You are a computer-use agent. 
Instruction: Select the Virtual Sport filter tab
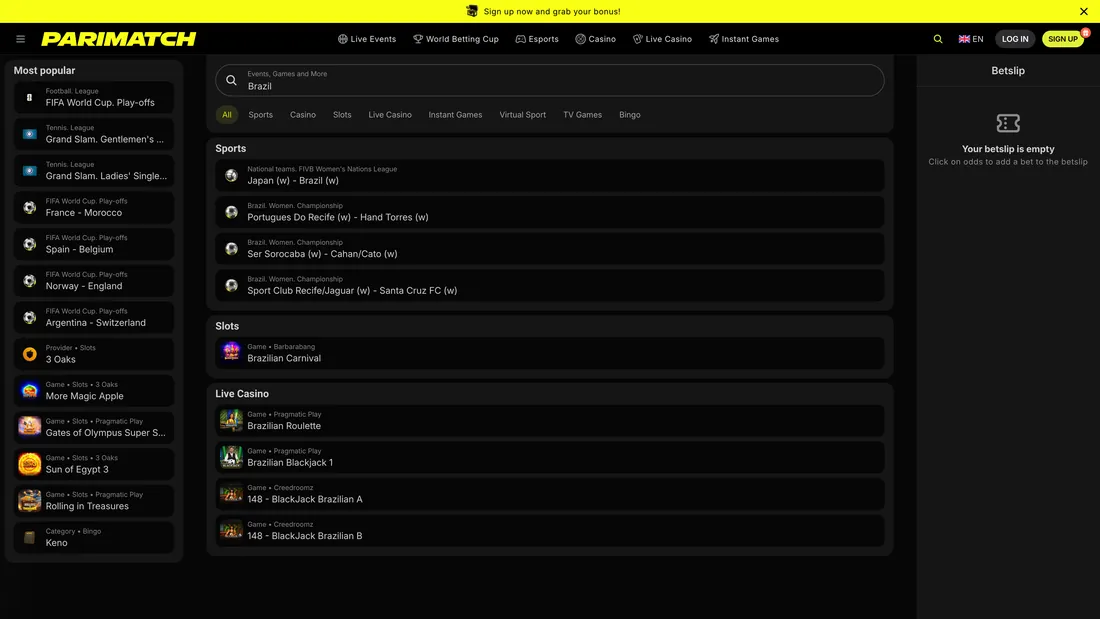(x=523, y=115)
